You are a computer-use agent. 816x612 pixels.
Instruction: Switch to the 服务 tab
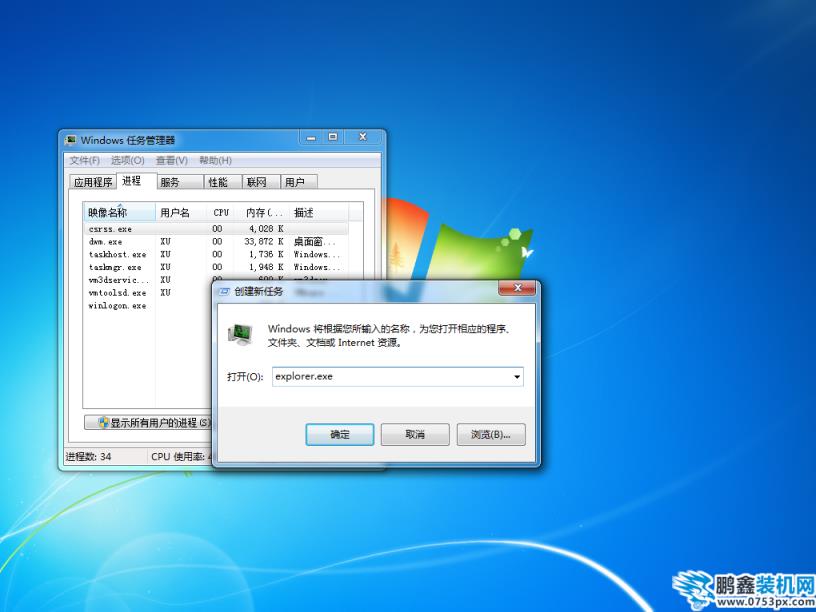pyautogui.click(x=180, y=182)
